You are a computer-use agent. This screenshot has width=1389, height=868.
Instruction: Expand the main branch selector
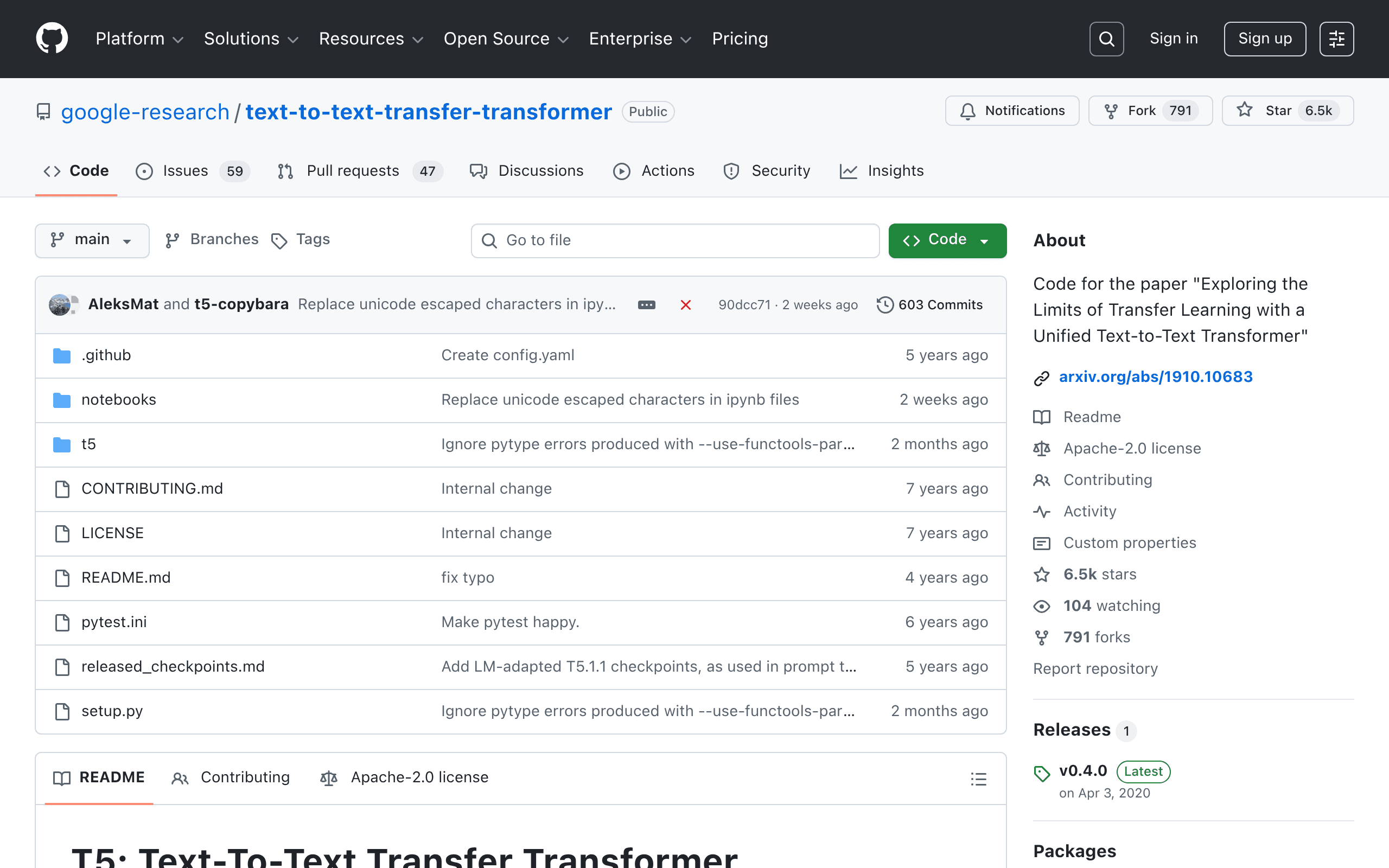click(92, 240)
